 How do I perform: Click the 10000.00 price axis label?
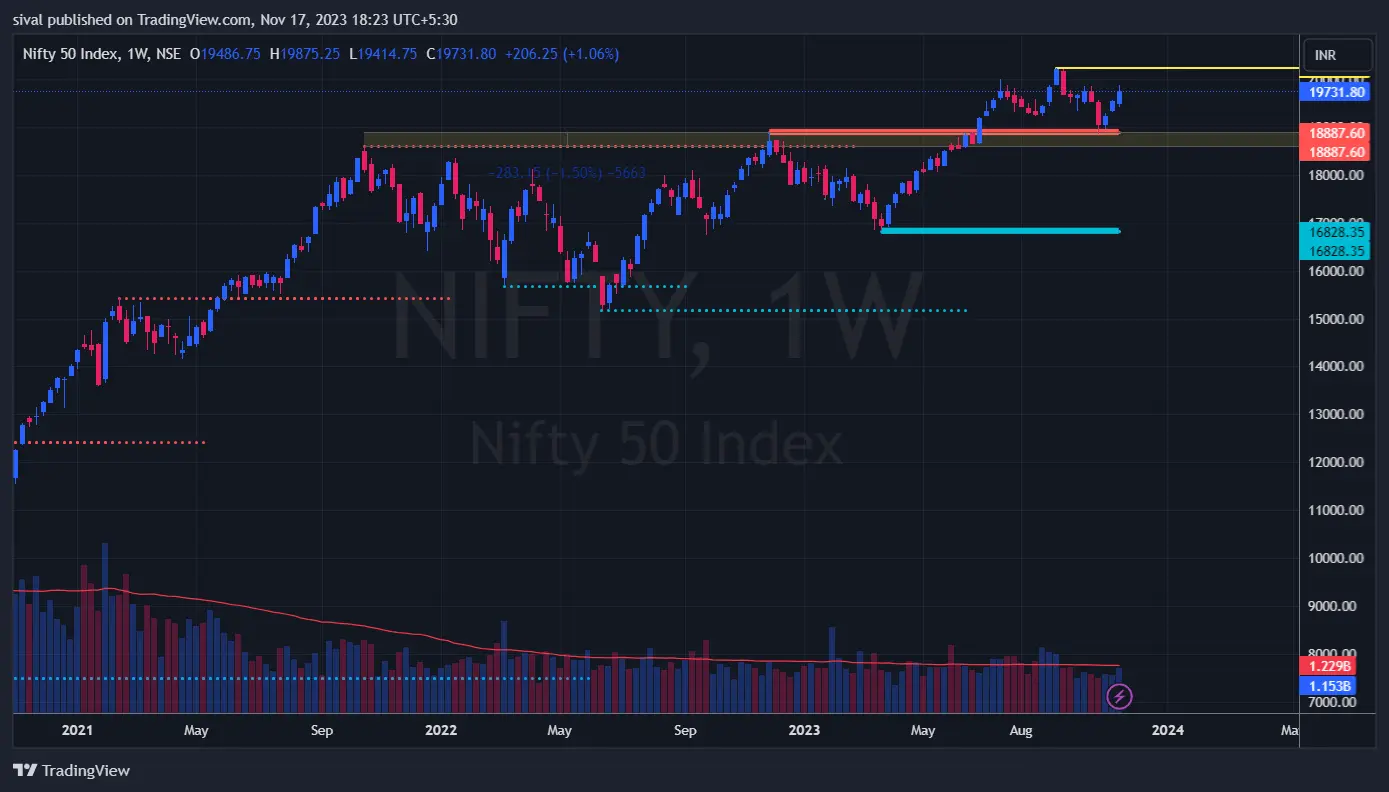pyautogui.click(x=1334, y=558)
